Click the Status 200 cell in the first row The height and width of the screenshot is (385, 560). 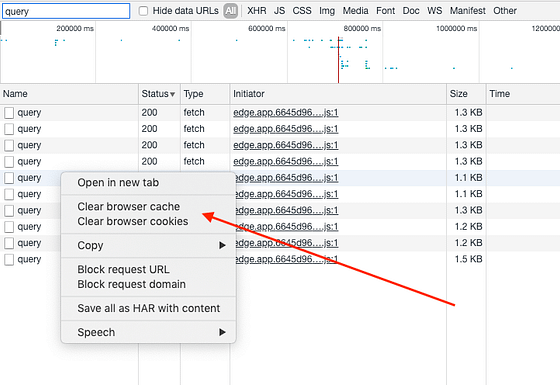tap(159, 113)
